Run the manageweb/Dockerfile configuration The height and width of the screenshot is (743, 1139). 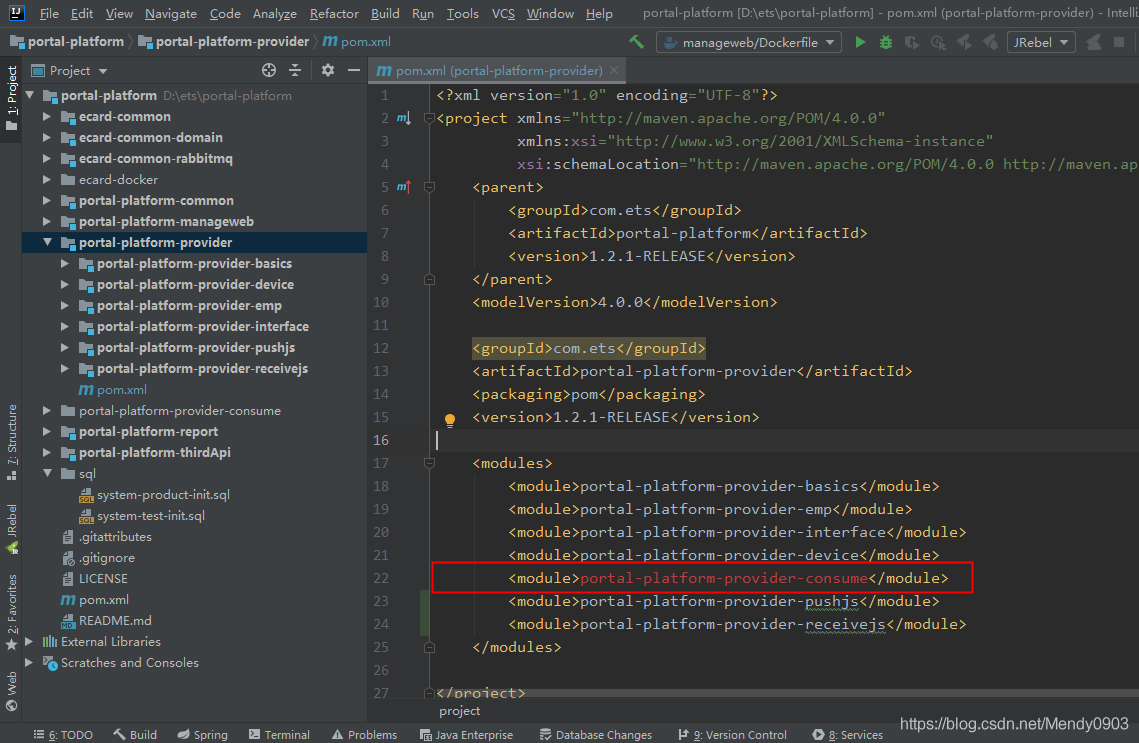(860, 42)
